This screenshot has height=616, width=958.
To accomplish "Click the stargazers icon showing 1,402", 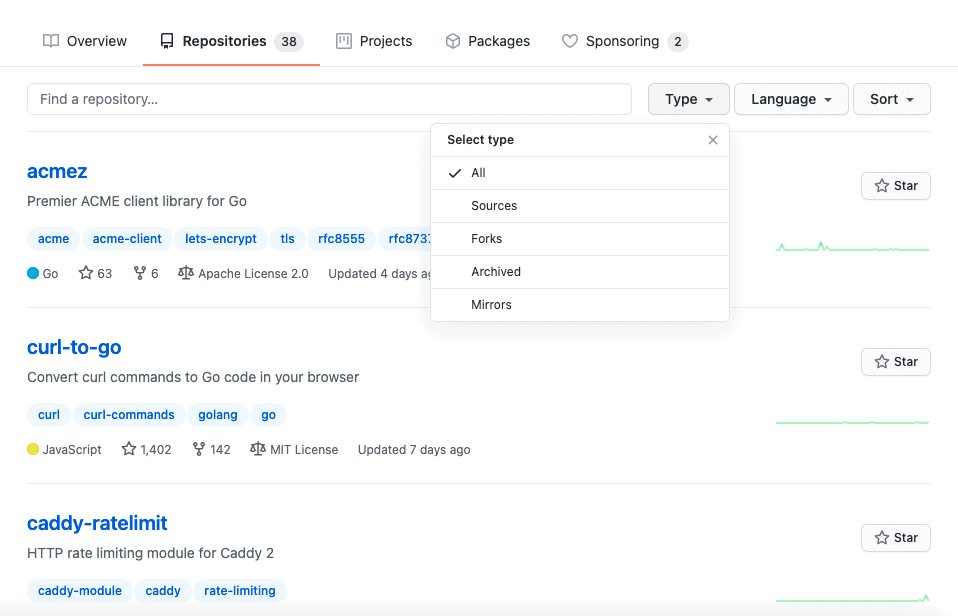I will [129, 449].
